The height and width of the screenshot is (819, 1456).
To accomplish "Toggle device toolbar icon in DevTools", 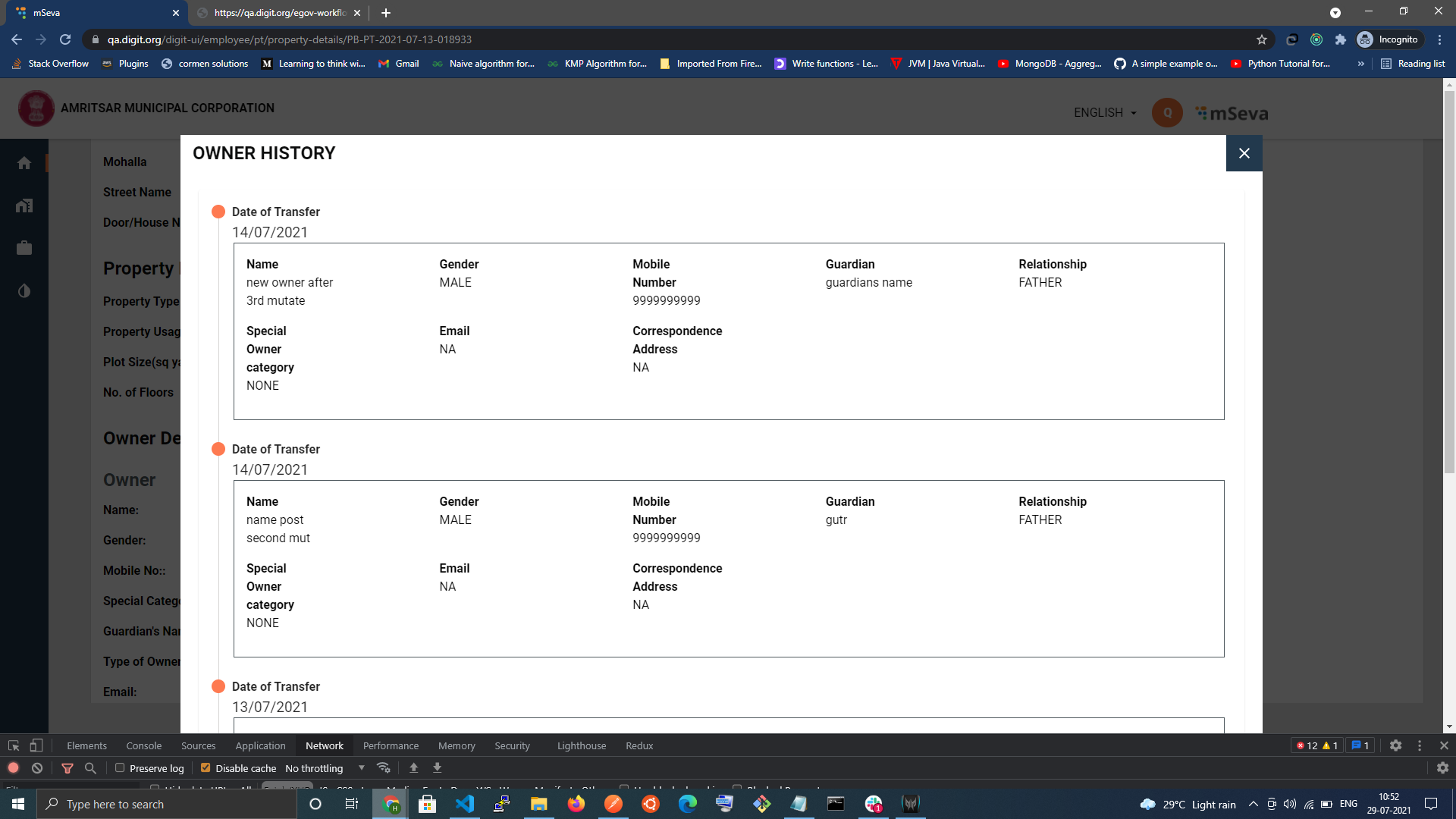I will [36, 745].
